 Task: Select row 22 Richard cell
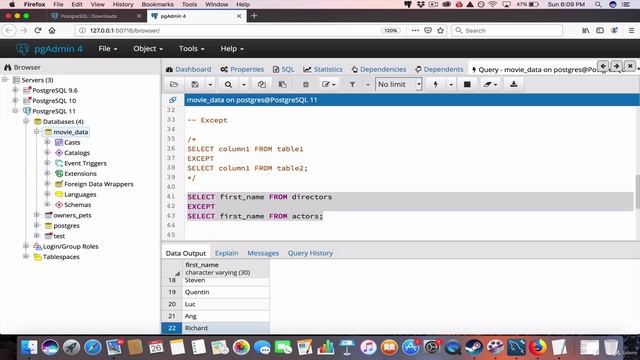point(226,328)
